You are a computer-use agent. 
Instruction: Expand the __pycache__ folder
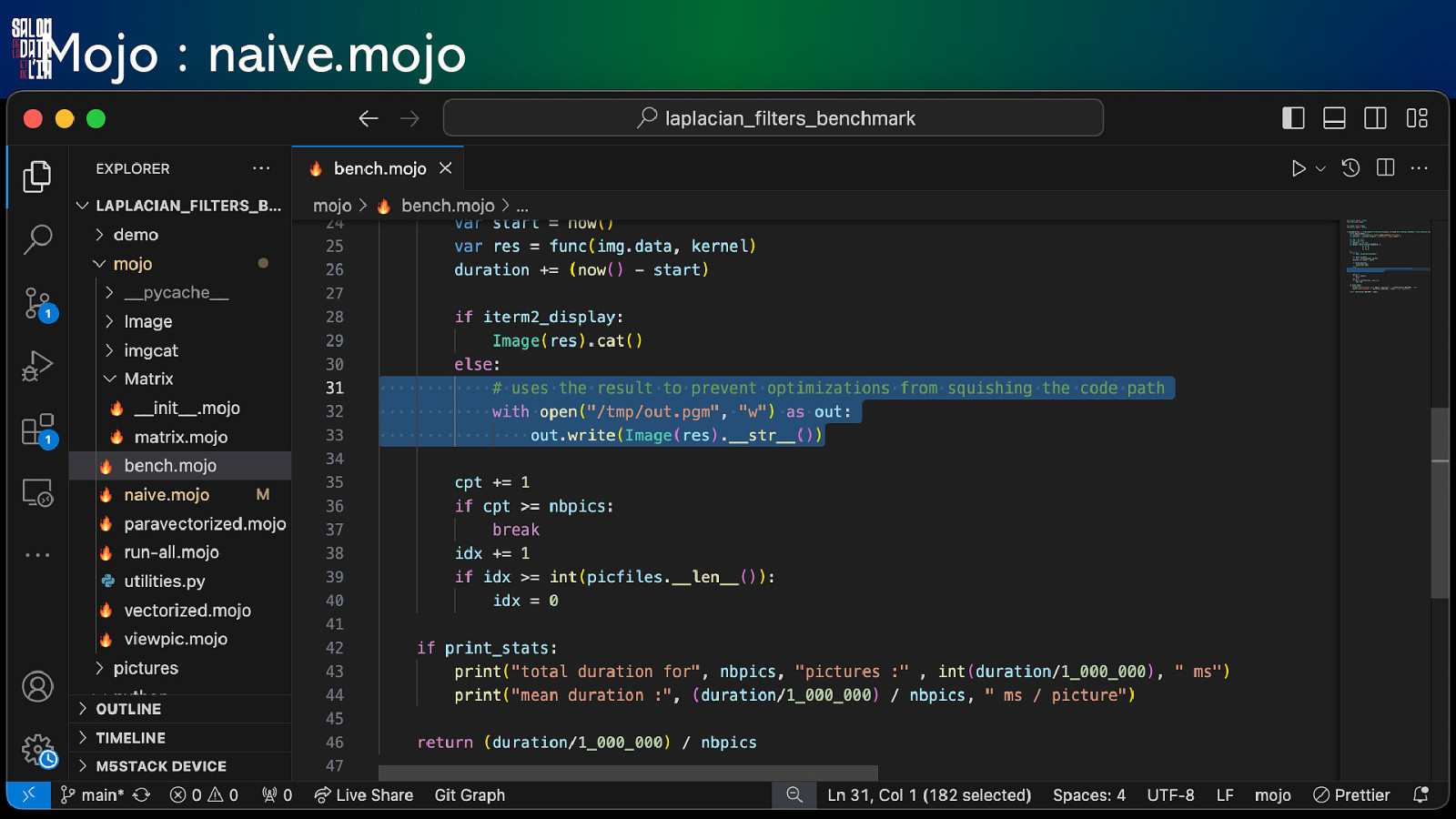click(x=180, y=292)
